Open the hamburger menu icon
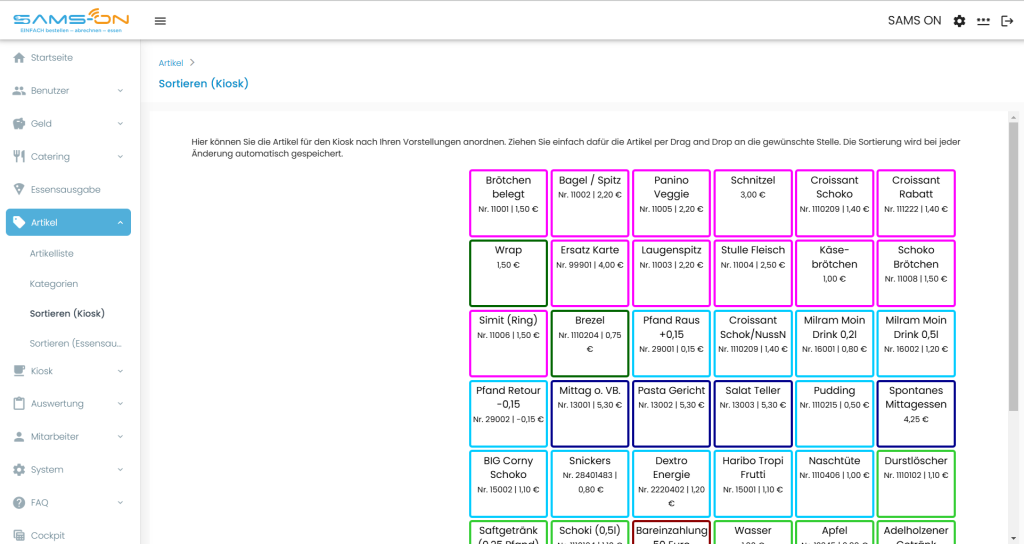 pos(160,21)
